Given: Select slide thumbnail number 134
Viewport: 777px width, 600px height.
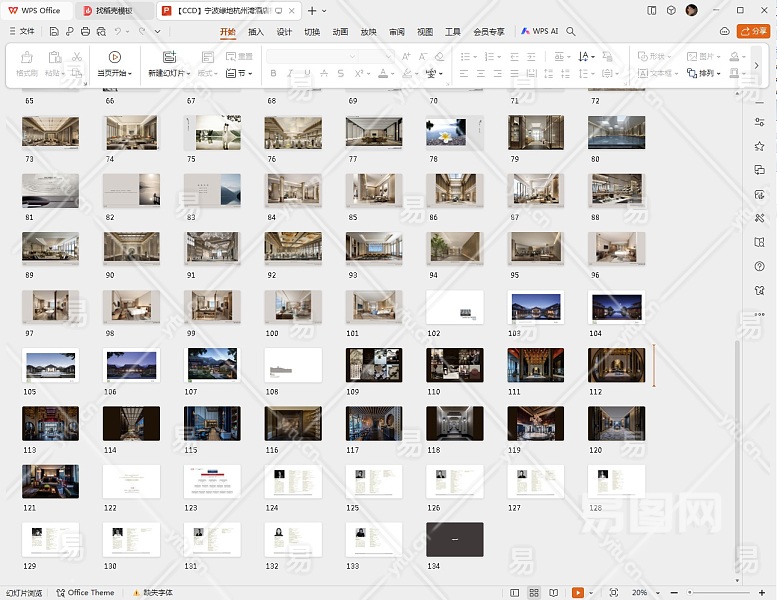Looking at the screenshot, I should [x=454, y=539].
